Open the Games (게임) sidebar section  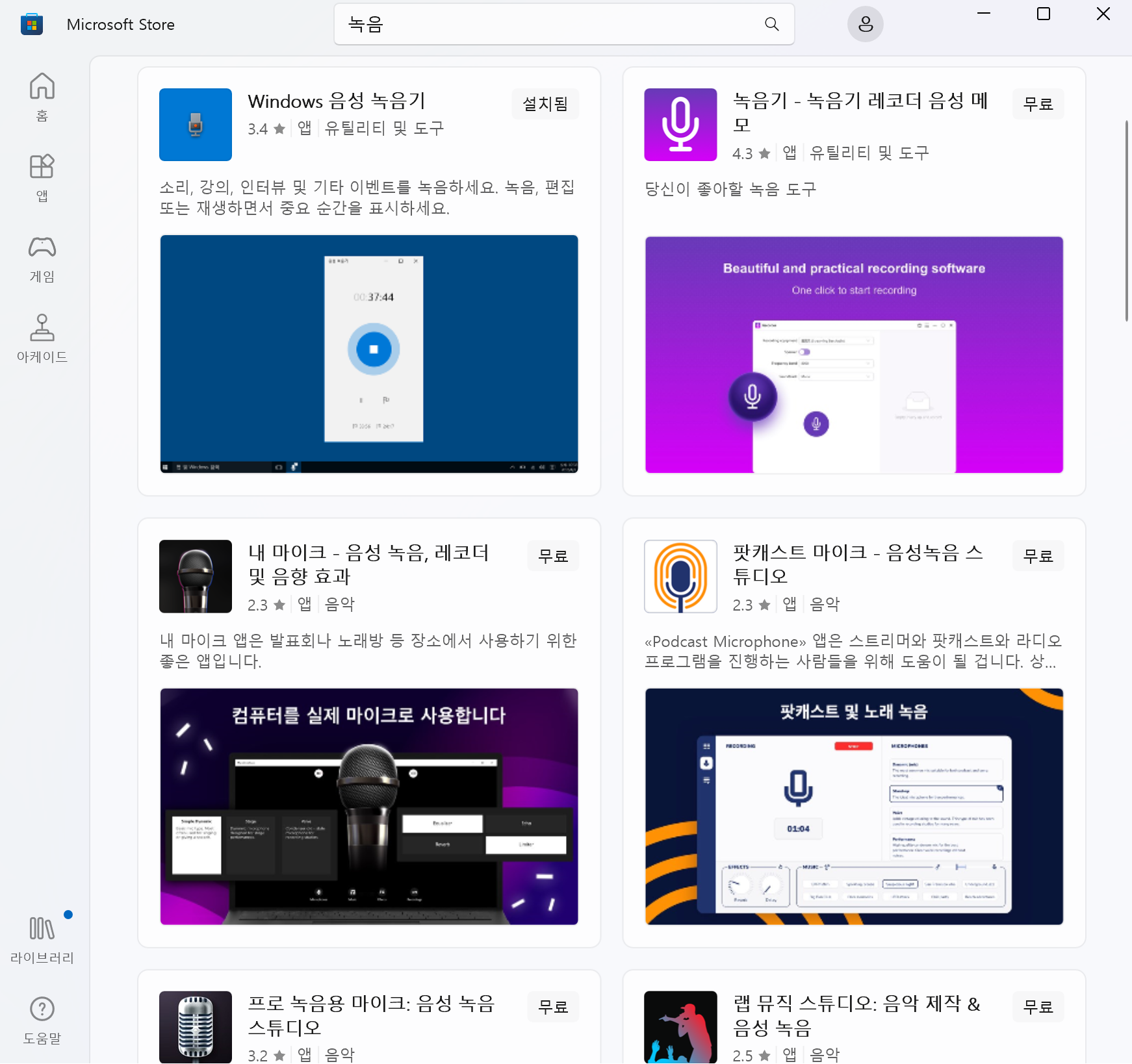coord(42,259)
